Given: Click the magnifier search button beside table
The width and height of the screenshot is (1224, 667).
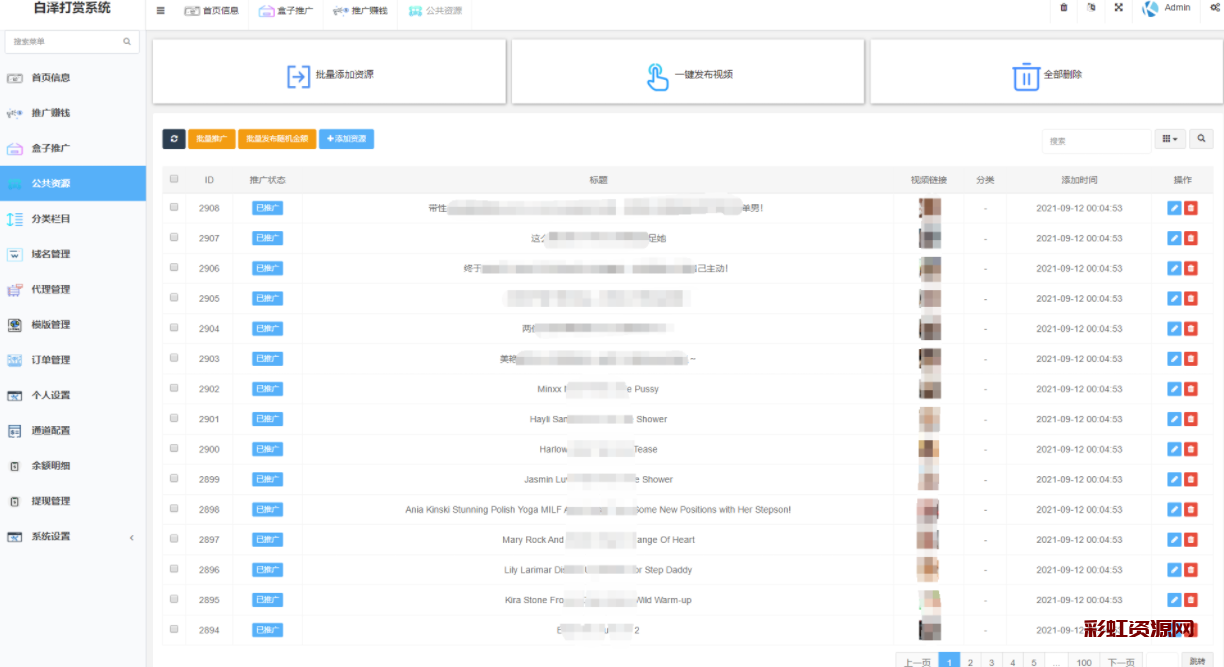Looking at the screenshot, I should click(x=1201, y=140).
